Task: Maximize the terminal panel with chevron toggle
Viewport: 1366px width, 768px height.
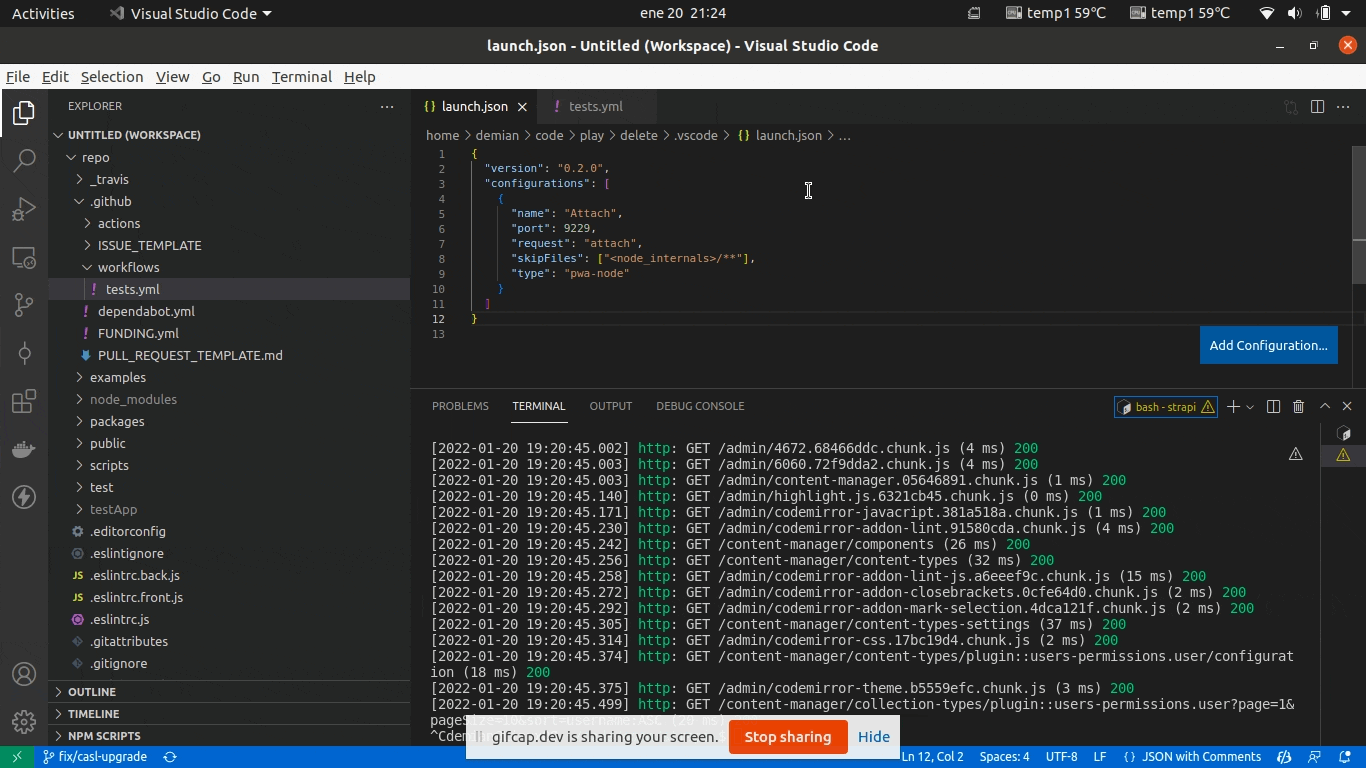Action: click(1324, 406)
